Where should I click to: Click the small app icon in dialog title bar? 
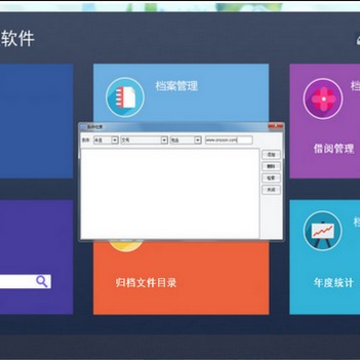(x=83, y=127)
